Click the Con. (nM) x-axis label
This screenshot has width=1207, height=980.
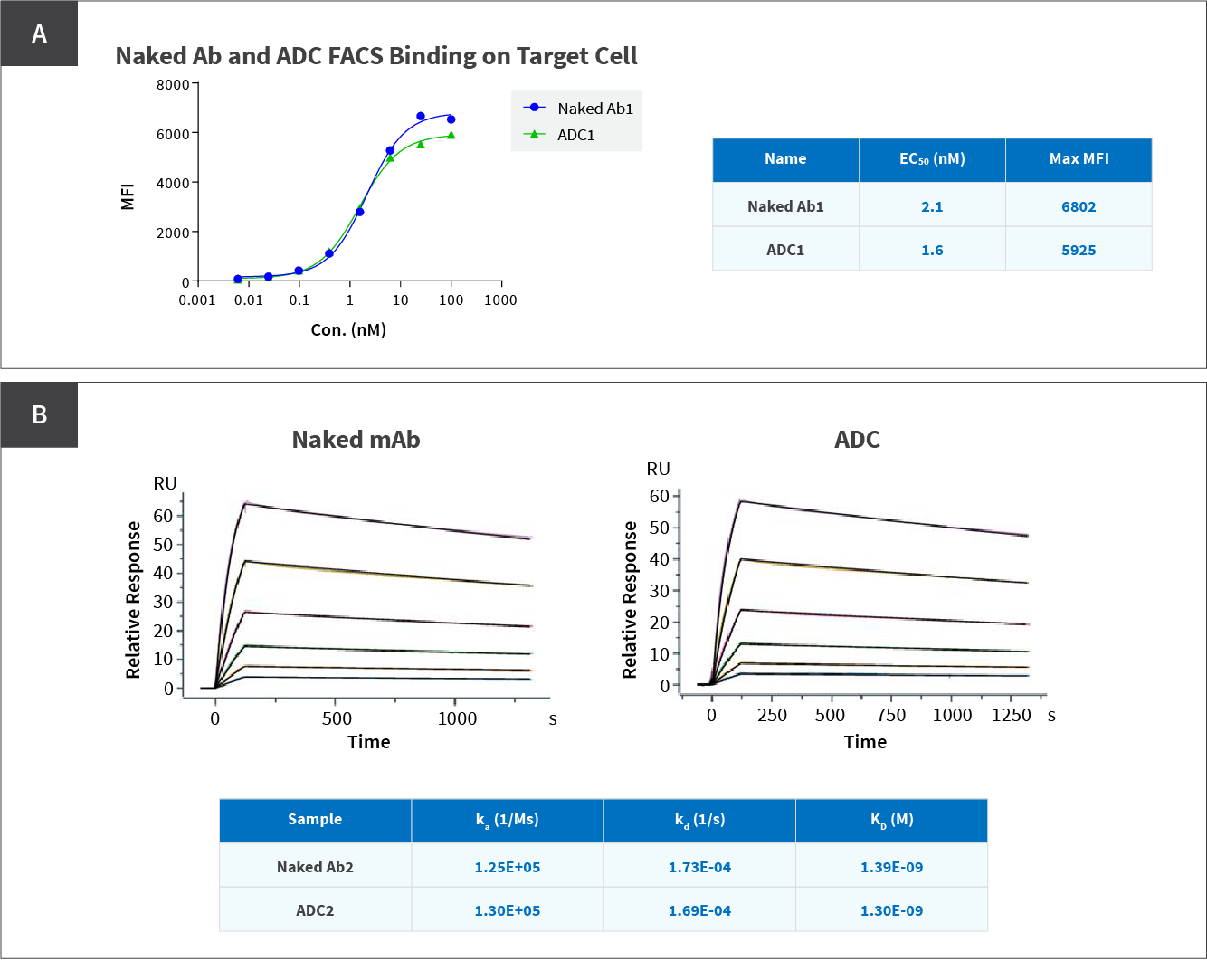[x=348, y=330]
